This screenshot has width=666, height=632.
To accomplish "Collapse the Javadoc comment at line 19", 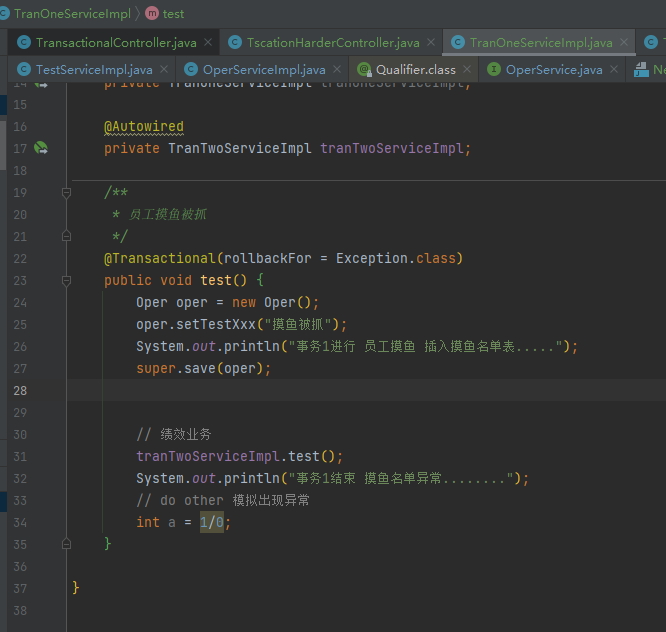I will pyautogui.click(x=66, y=193).
